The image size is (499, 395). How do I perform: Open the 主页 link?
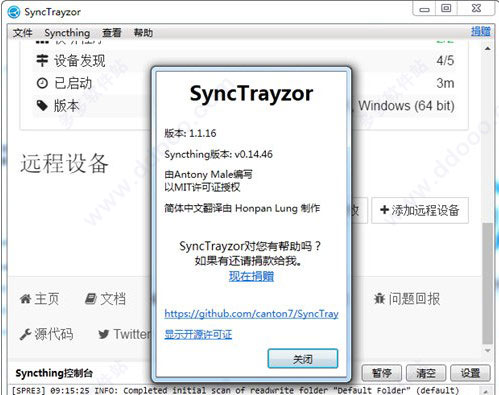[39, 298]
